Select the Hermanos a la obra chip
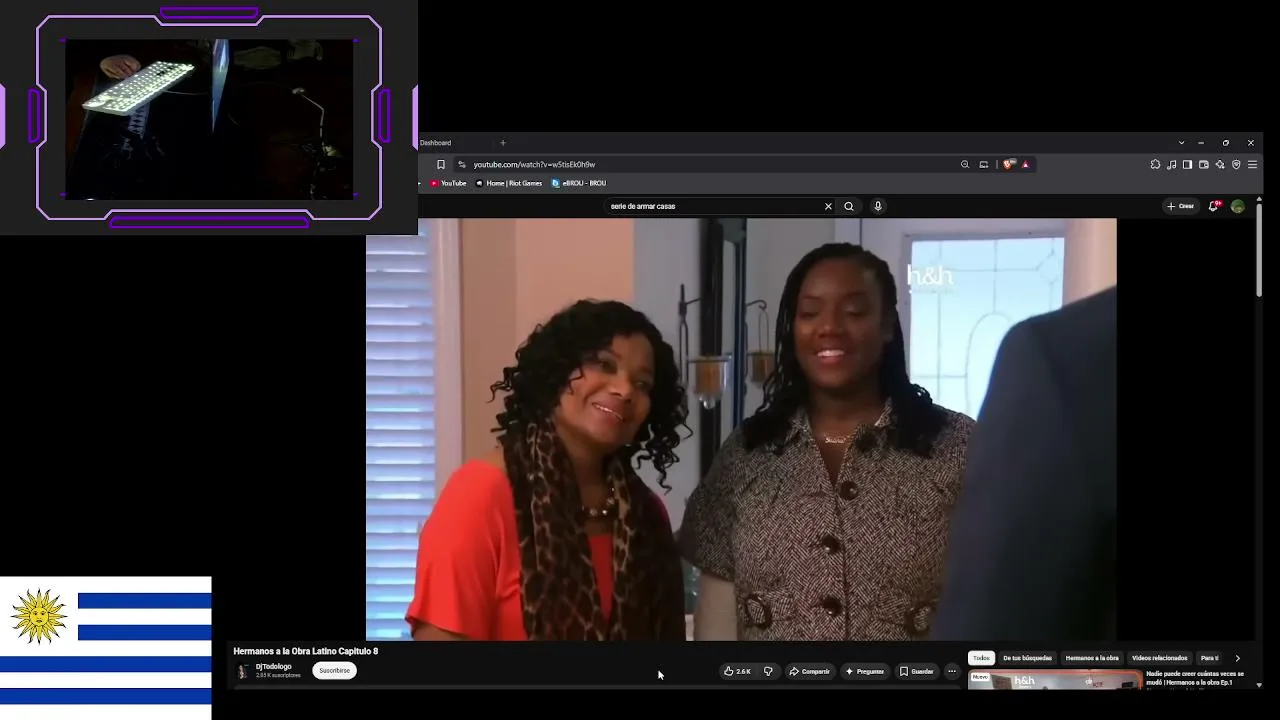The image size is (1280, 720). (x=1092, y=658)
